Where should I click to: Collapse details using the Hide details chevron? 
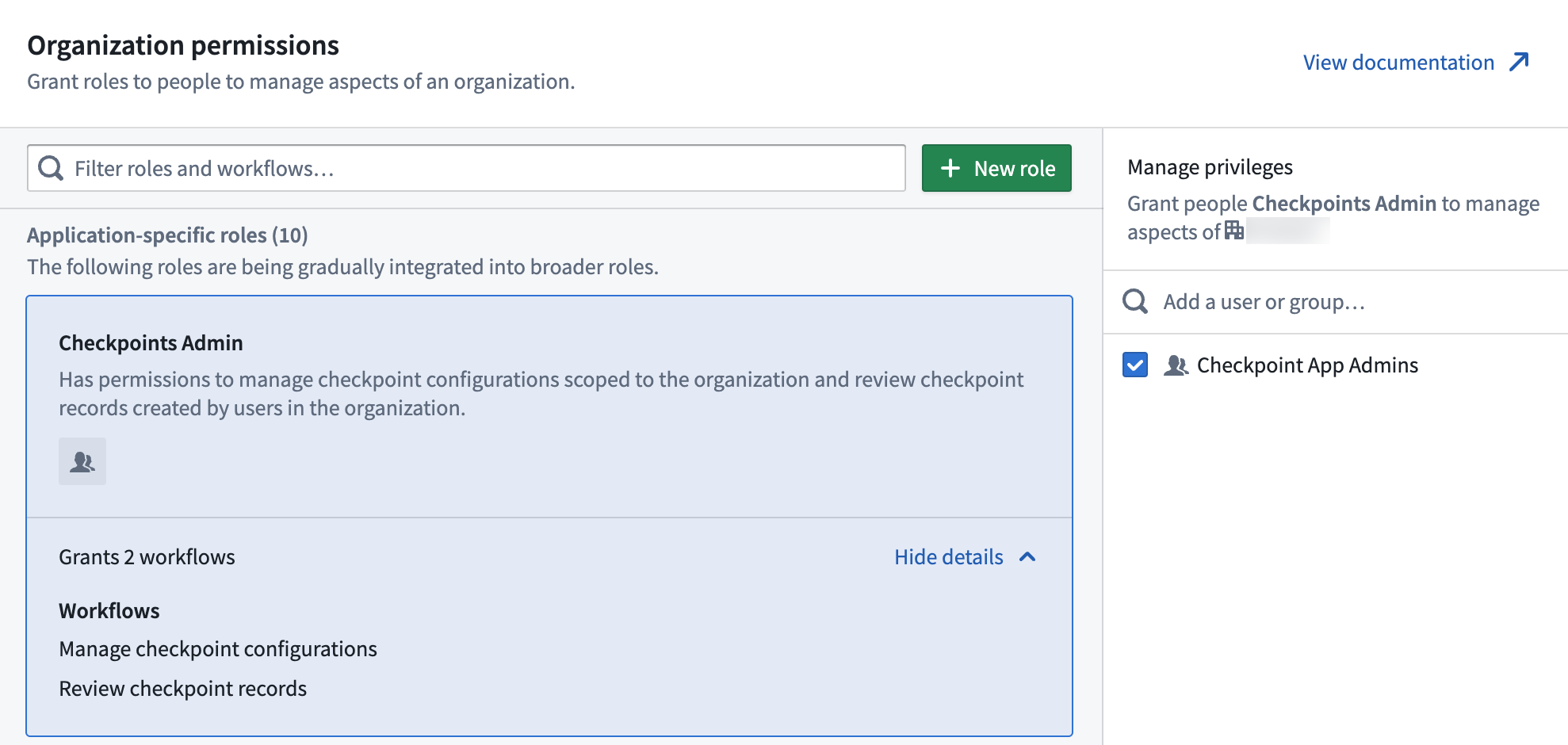(x=1027, y=557)
